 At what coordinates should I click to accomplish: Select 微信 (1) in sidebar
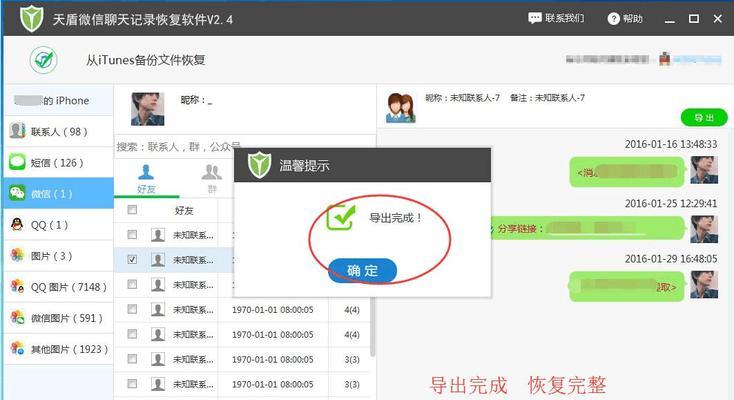[x=59, y=193]
